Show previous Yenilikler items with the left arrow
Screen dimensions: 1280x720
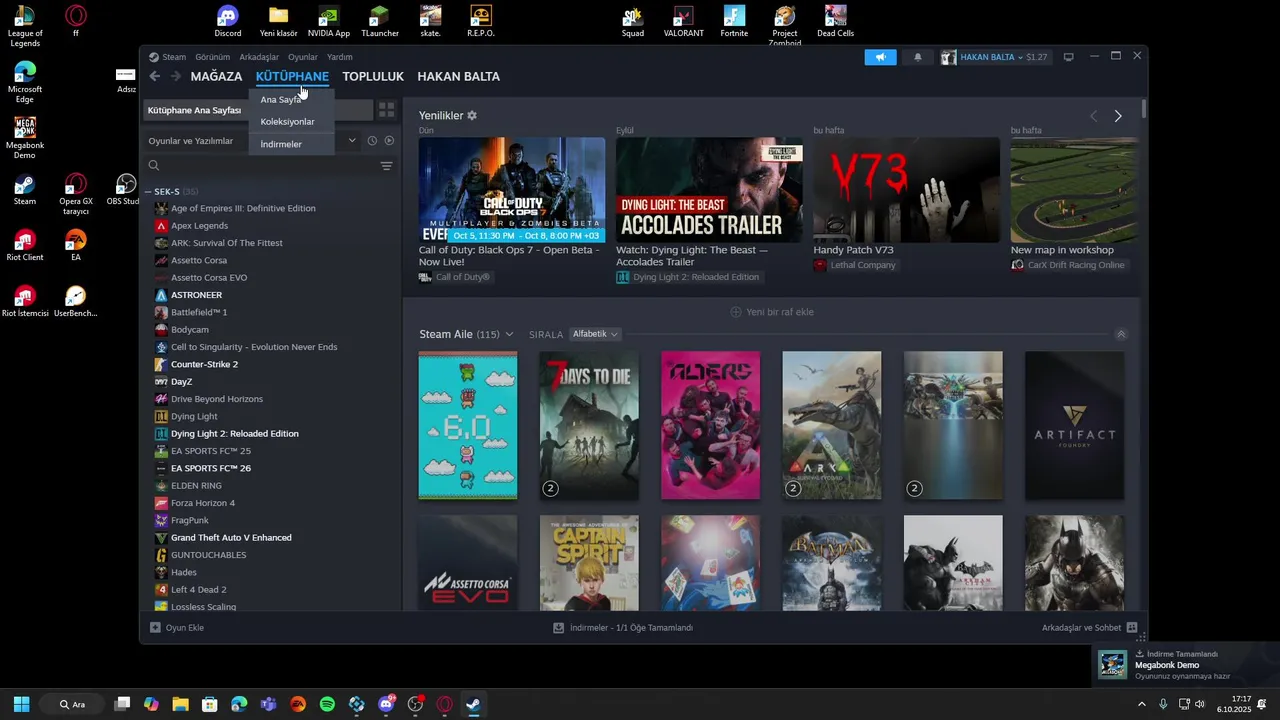[1093, 116]
